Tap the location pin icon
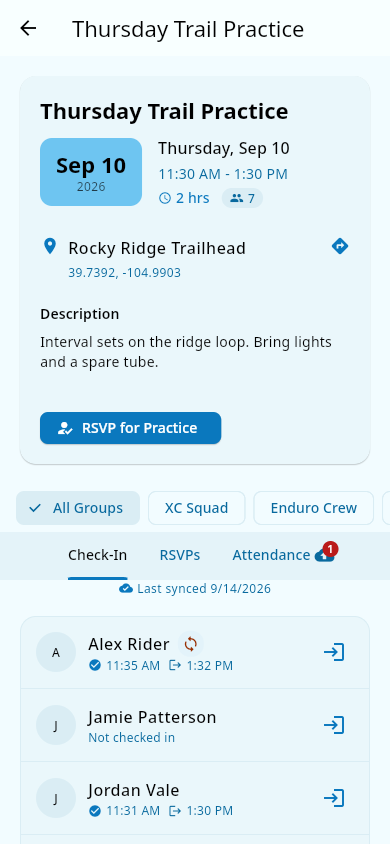This screenshot has height=844, width=390. 49,247
